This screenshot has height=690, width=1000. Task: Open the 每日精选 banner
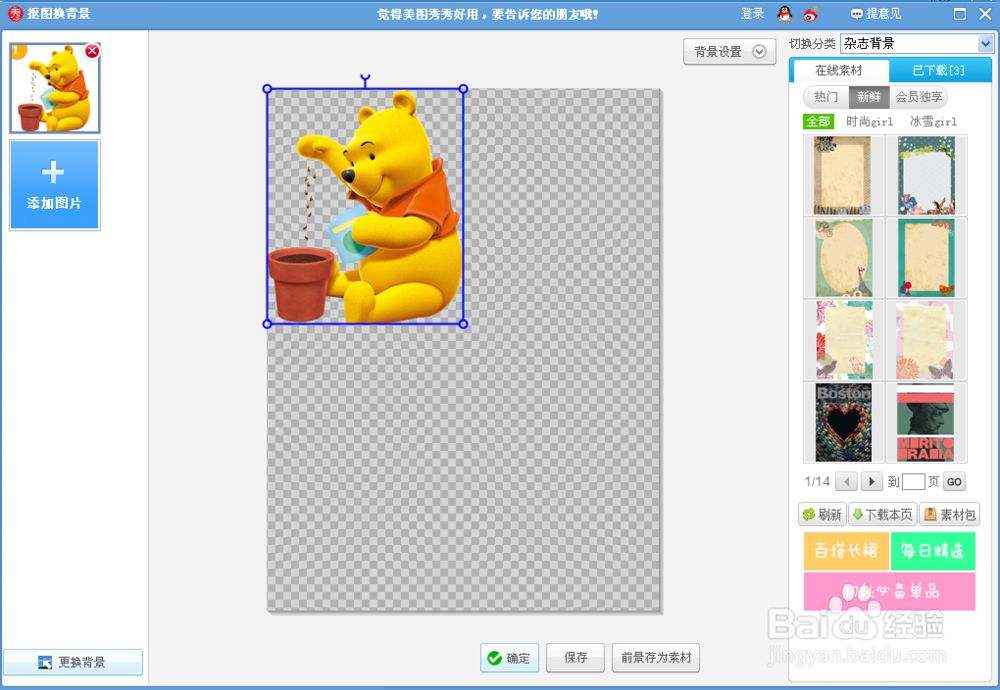coord(933,551)
